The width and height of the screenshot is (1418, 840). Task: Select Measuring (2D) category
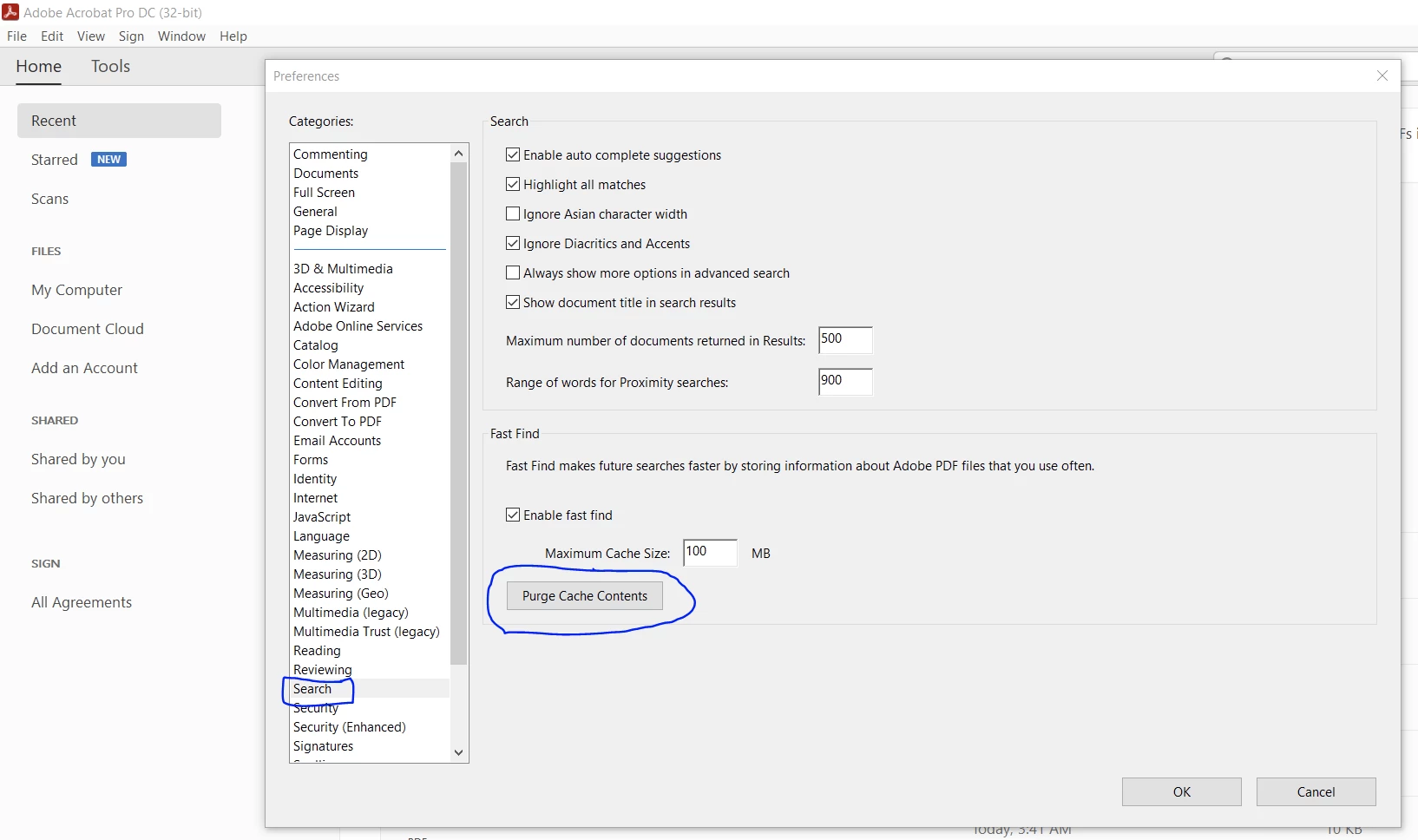point(338,555)
